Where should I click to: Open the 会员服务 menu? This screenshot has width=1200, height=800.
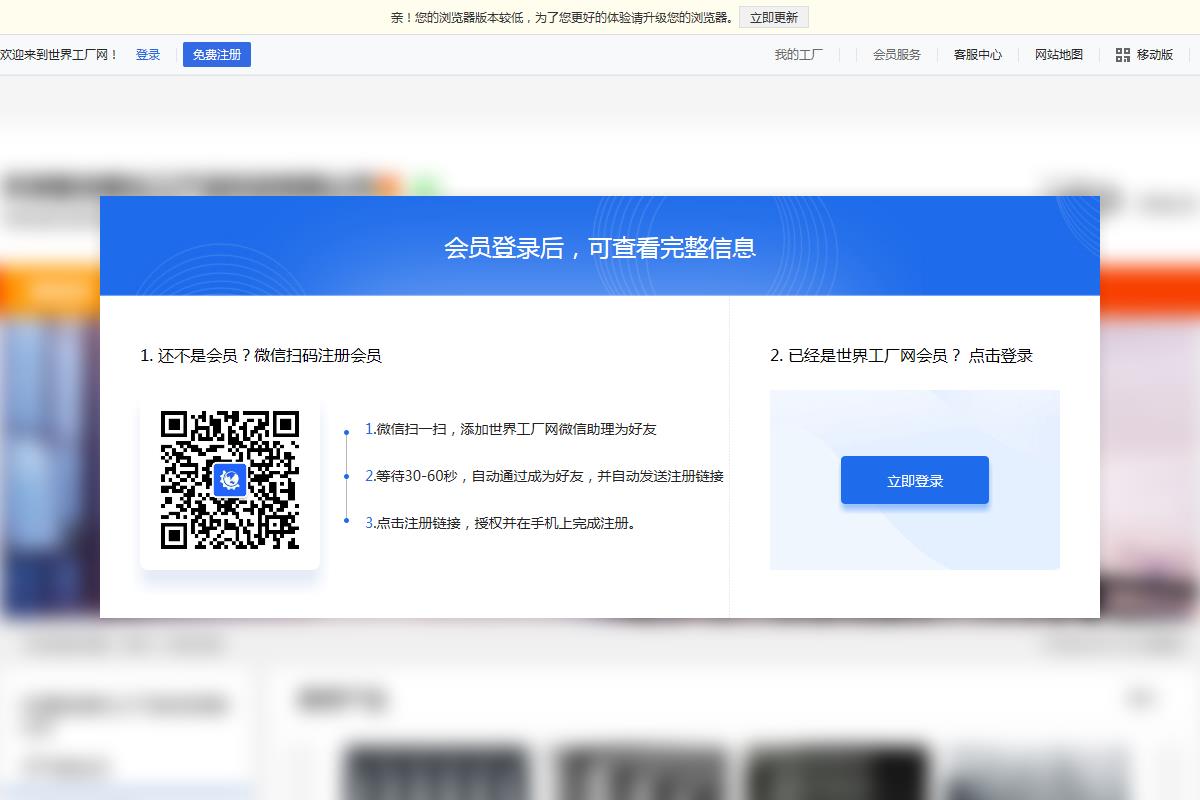click(x=897, y=55)
